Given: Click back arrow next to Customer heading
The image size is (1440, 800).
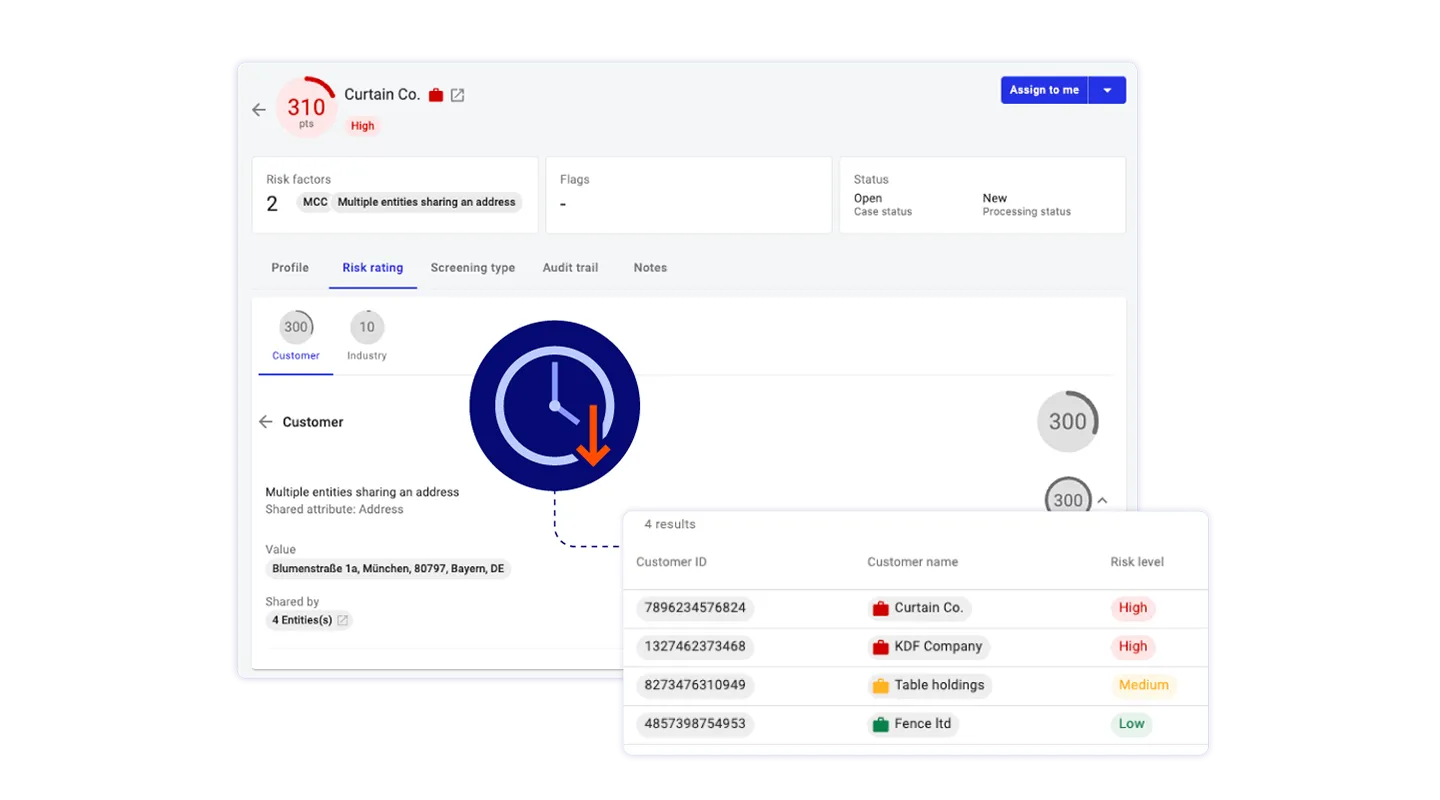Looking at the screenshot, I should click(x=265, y=422).
